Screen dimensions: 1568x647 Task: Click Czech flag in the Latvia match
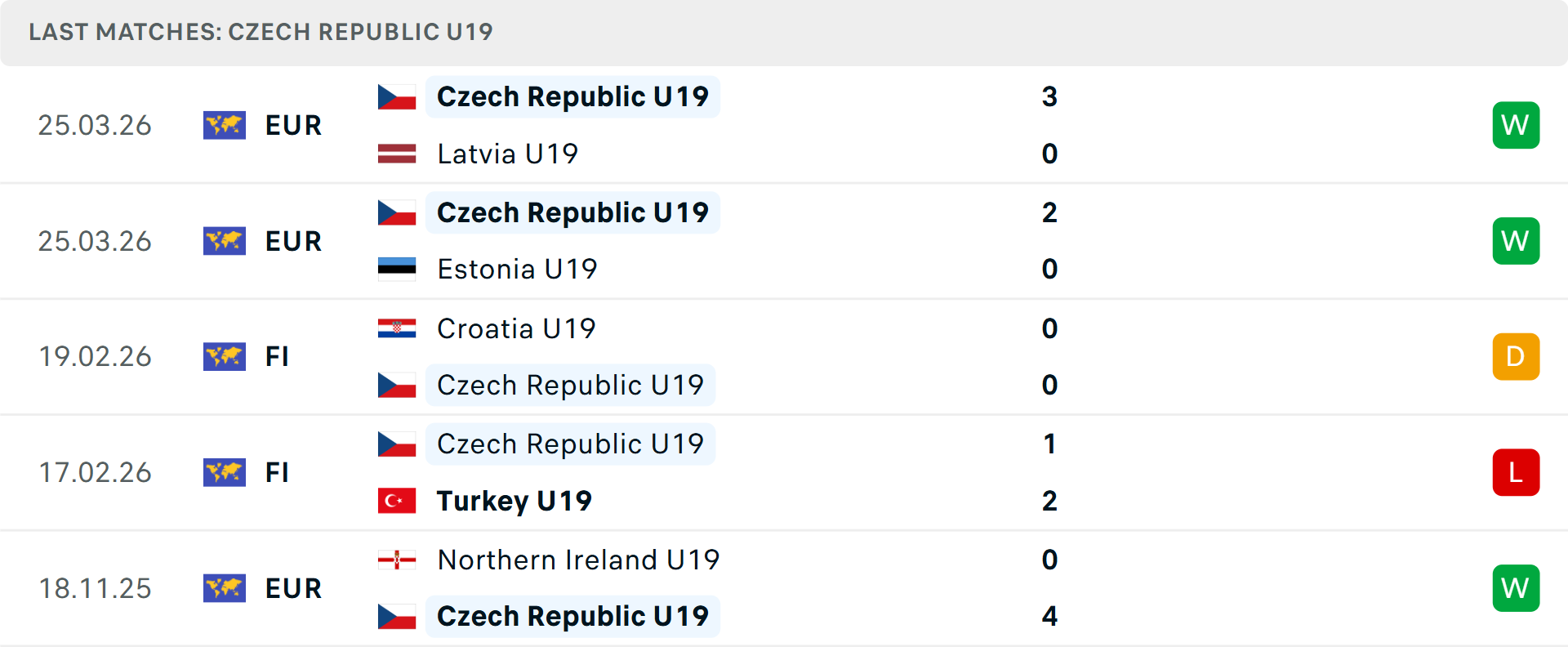click(x=397, y=97)
